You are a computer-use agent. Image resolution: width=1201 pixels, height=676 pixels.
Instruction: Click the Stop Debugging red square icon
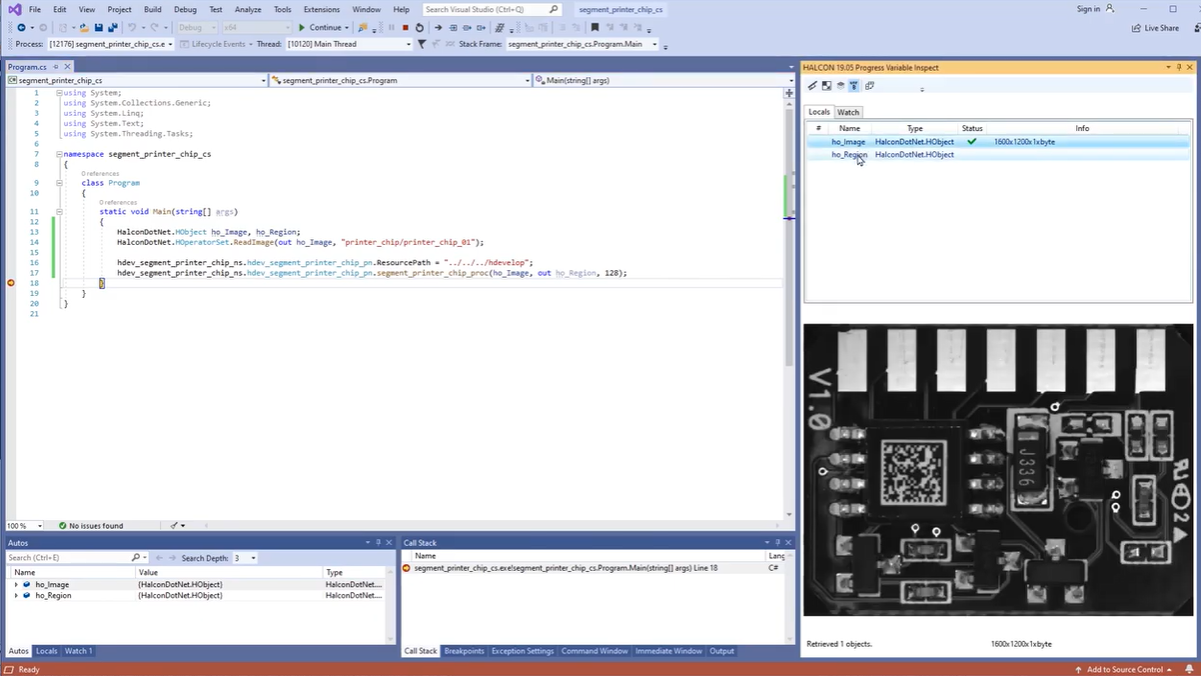coord(405,28)
